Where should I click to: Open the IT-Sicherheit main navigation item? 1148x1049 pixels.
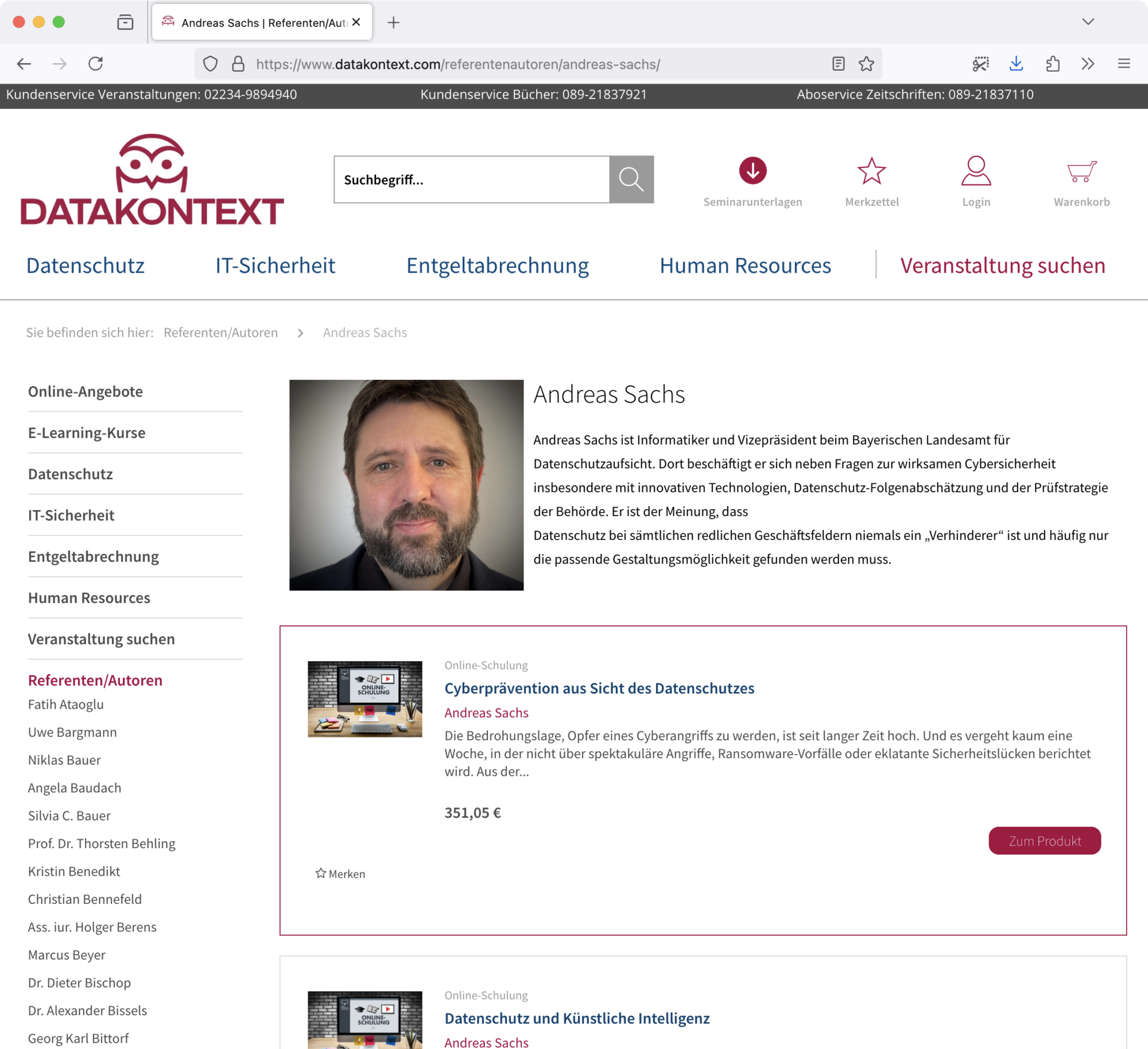275,265
